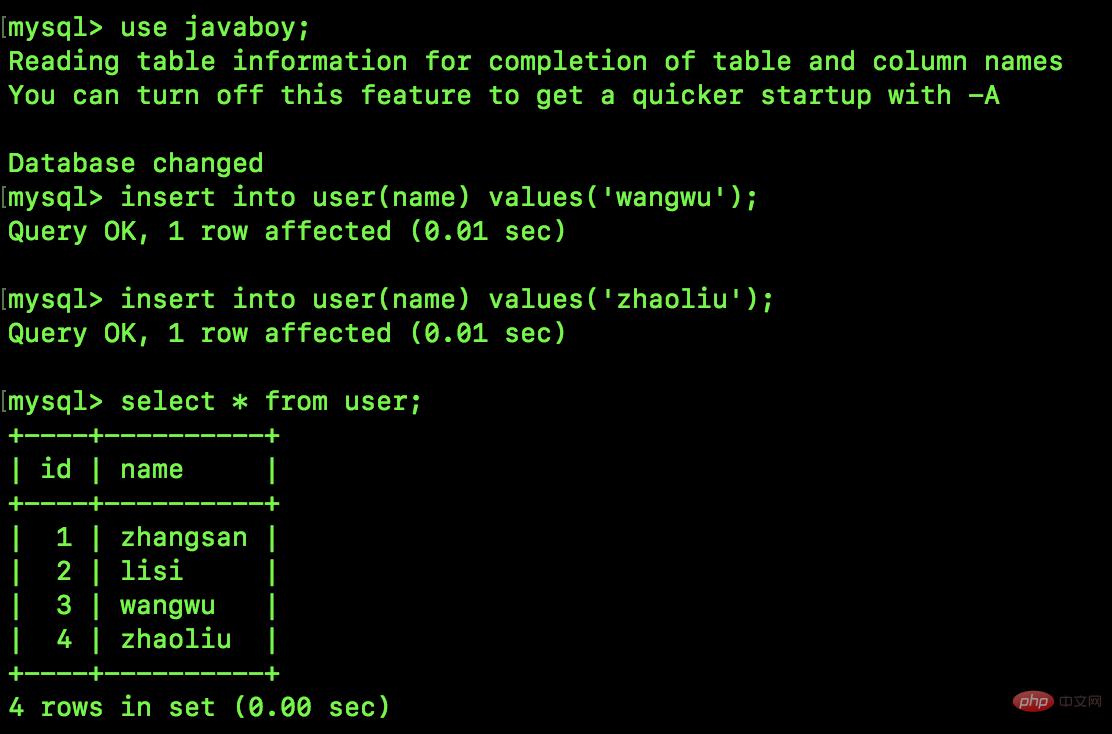
Task: Click the 'Reading table information' message line
Action: [535, 61]
